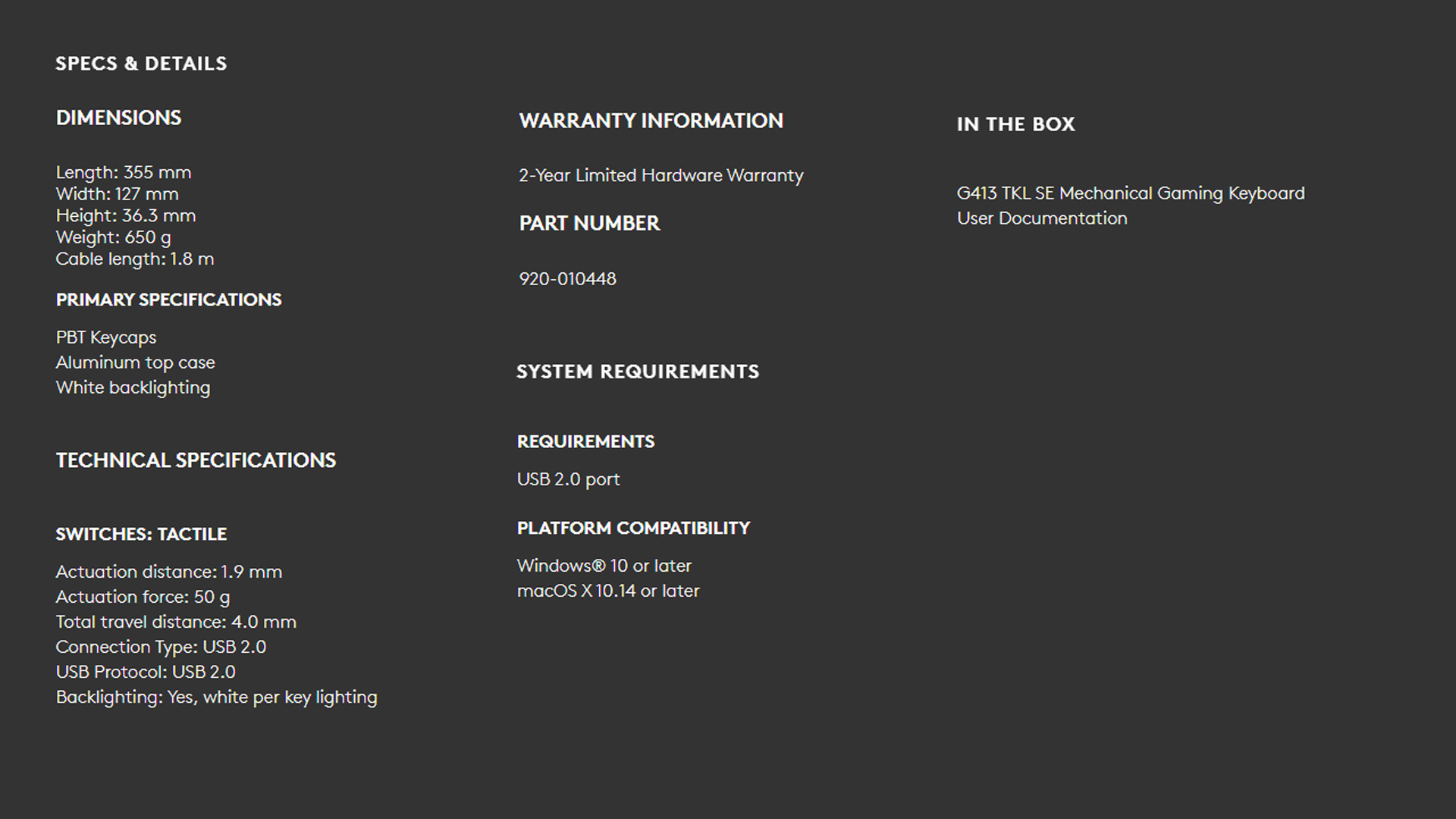Click the Specs & Details heading
The height and width of the screenshot is (819, 1456).
[x=141, y=64]
